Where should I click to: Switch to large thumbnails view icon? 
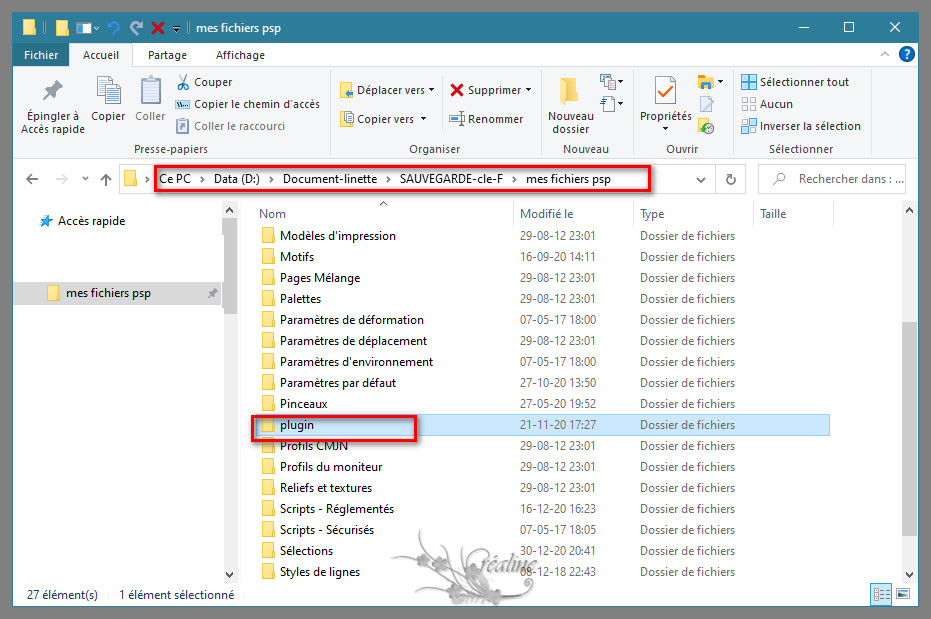pos(903,594)
